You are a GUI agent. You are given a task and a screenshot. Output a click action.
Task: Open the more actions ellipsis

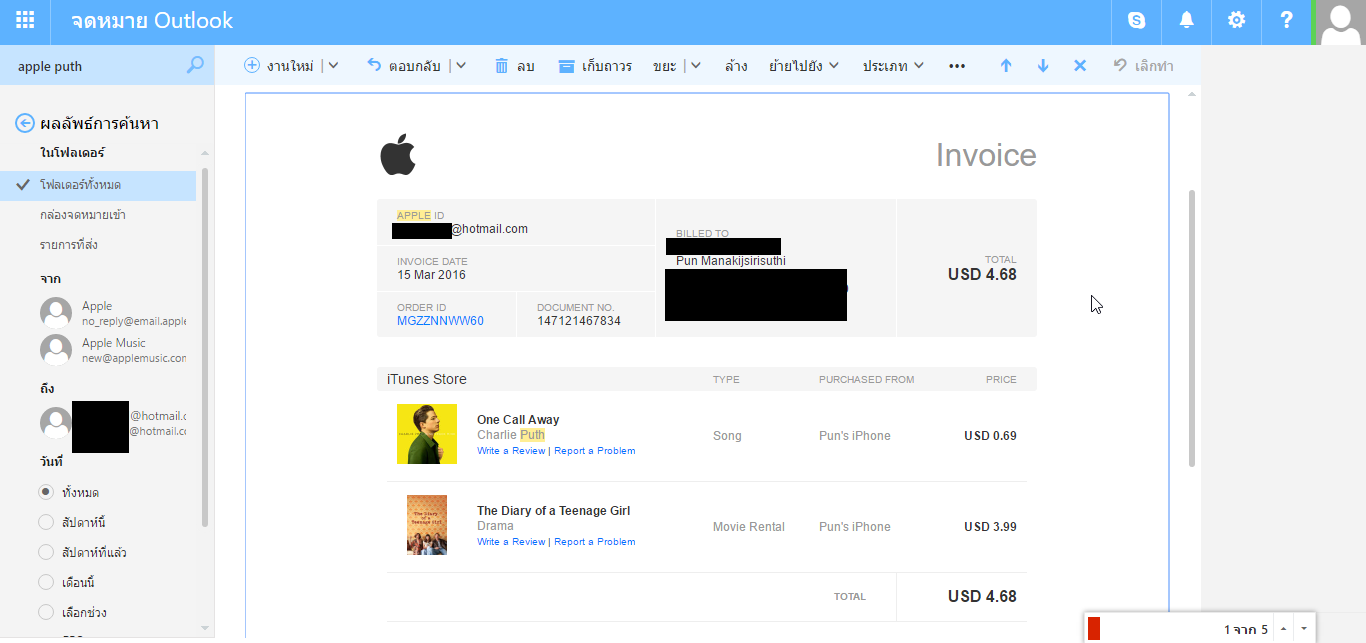click(x=957, y=66)
